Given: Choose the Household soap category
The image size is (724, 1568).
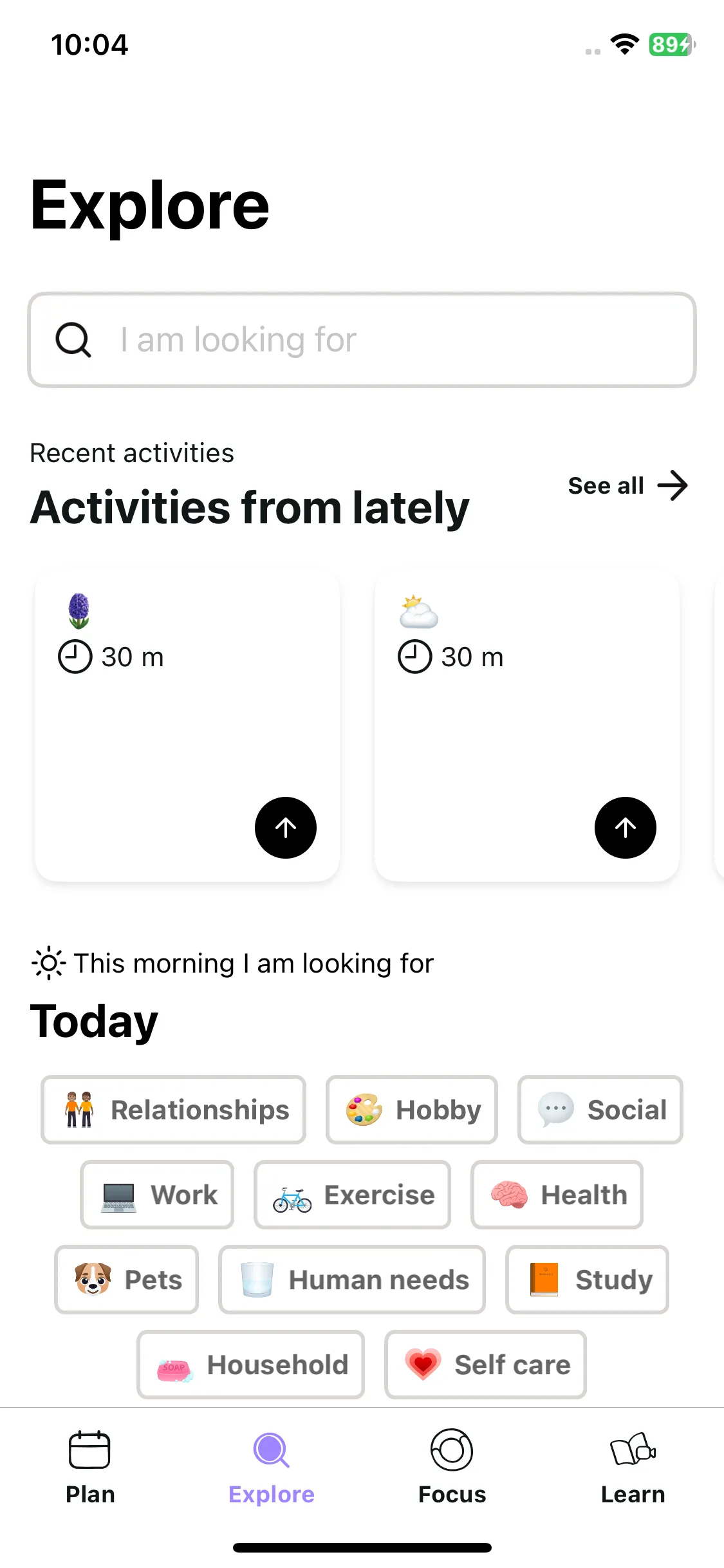Looking at the screenshot, I should pyautogui.click(x=251, y=1365).
